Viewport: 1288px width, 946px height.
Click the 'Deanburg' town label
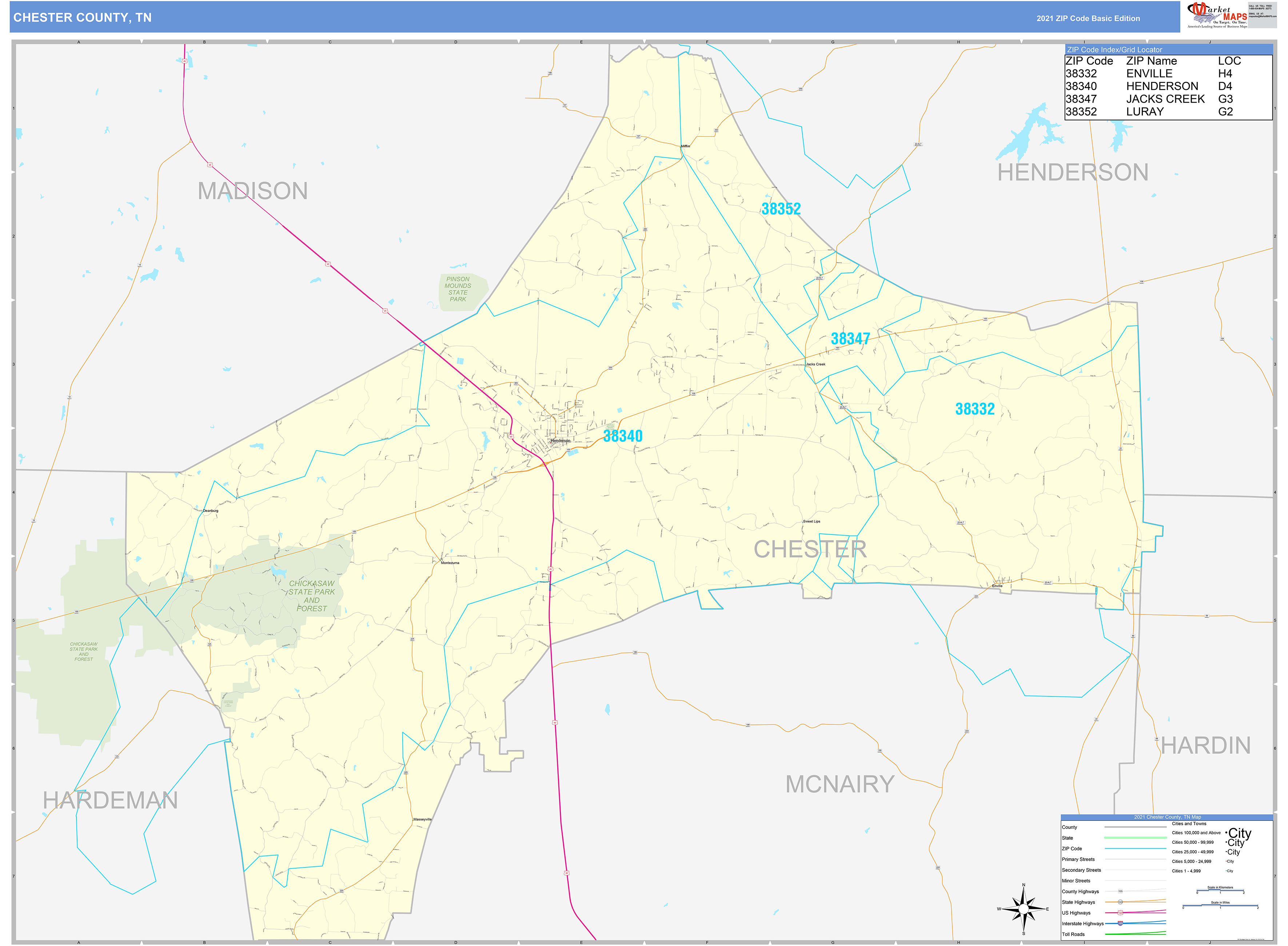[x=210, y=511]
